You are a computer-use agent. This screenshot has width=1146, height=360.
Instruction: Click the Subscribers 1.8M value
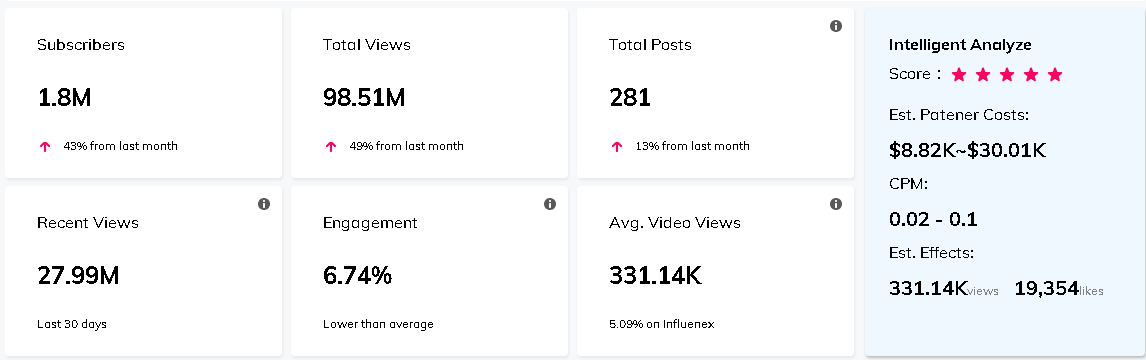coord(64,97)
